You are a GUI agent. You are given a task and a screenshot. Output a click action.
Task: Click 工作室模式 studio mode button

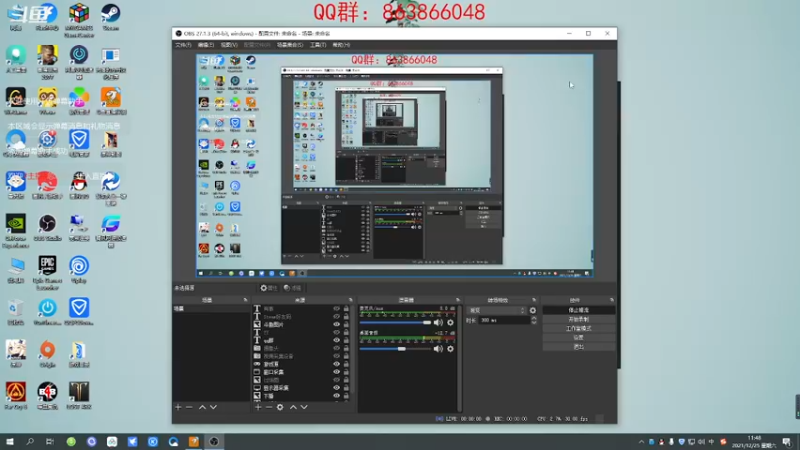tap(579, 329)
